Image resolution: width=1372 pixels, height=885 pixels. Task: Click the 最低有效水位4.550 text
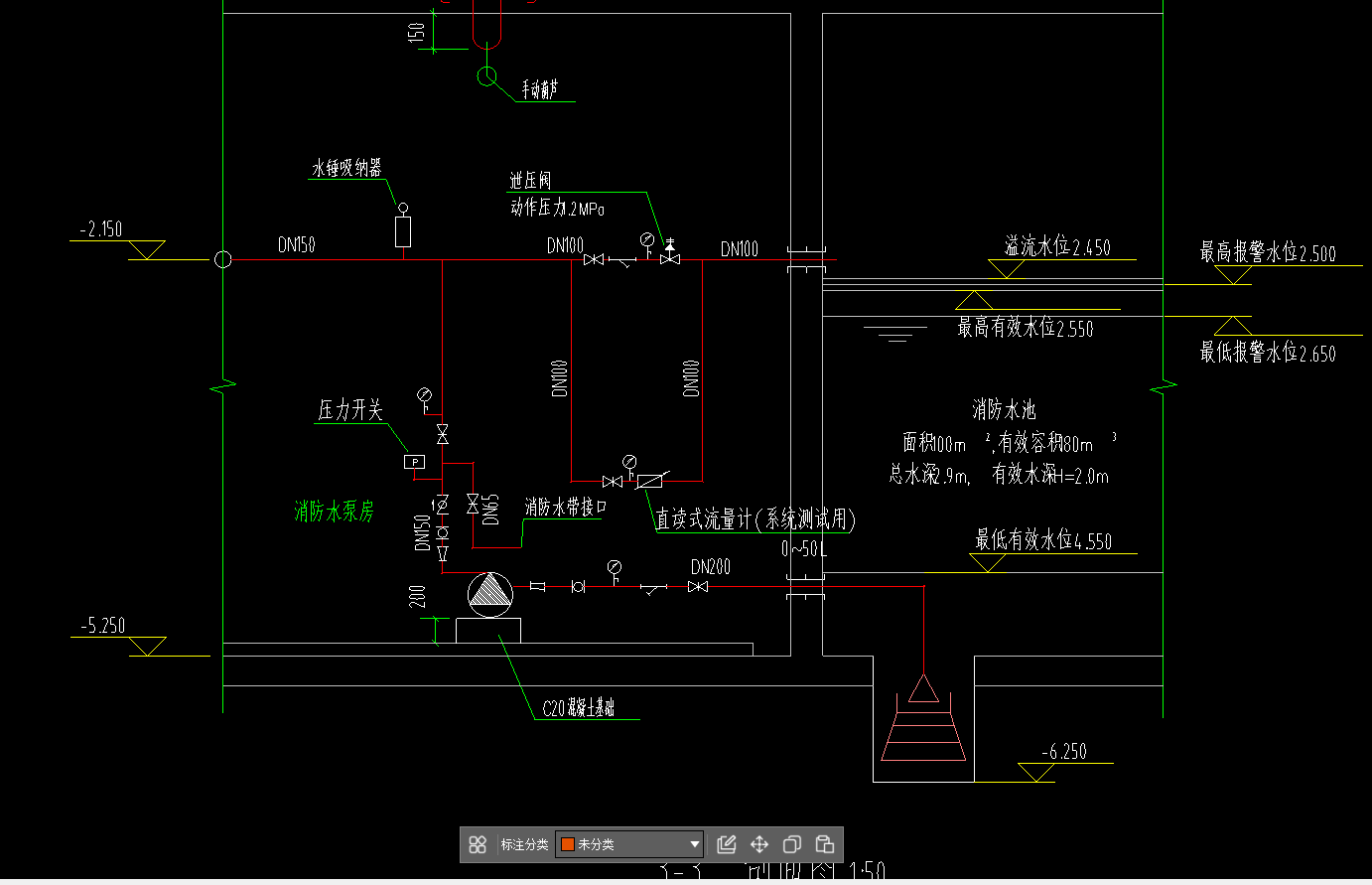(x=1043, y=540)
